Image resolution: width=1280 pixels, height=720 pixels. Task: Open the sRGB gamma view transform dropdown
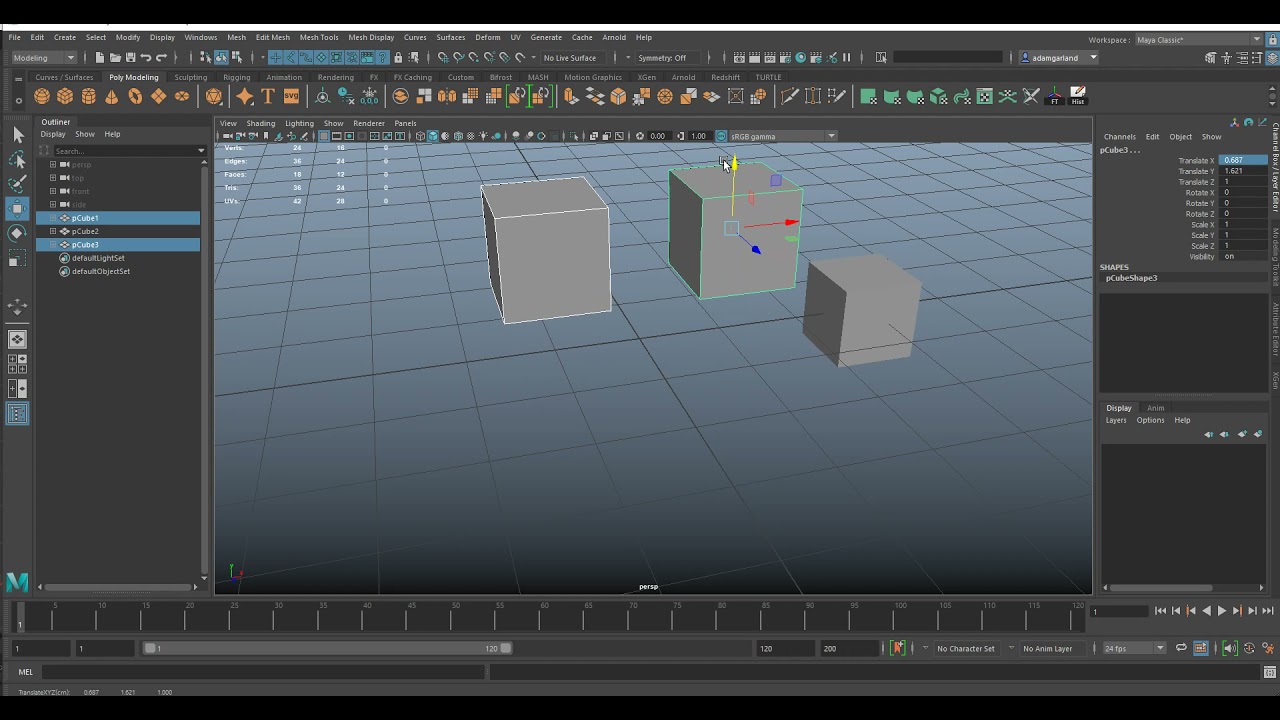(x=783, y=136)
